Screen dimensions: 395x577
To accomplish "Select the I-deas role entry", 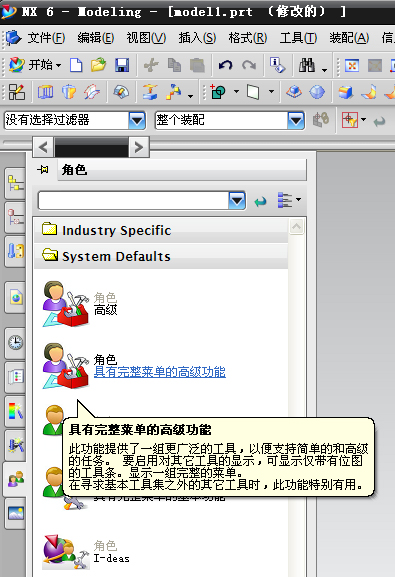I will (86, 552).
